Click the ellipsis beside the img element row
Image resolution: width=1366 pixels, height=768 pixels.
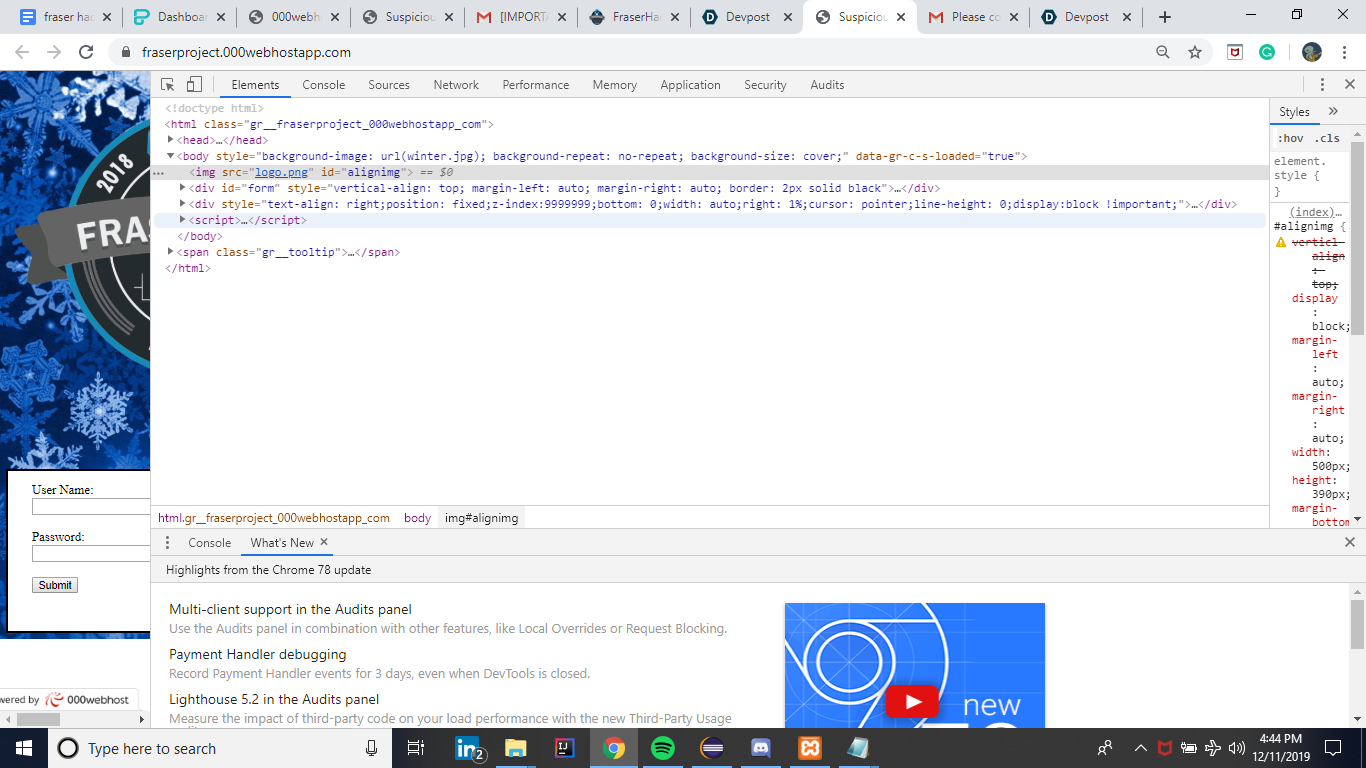[158, 173]
